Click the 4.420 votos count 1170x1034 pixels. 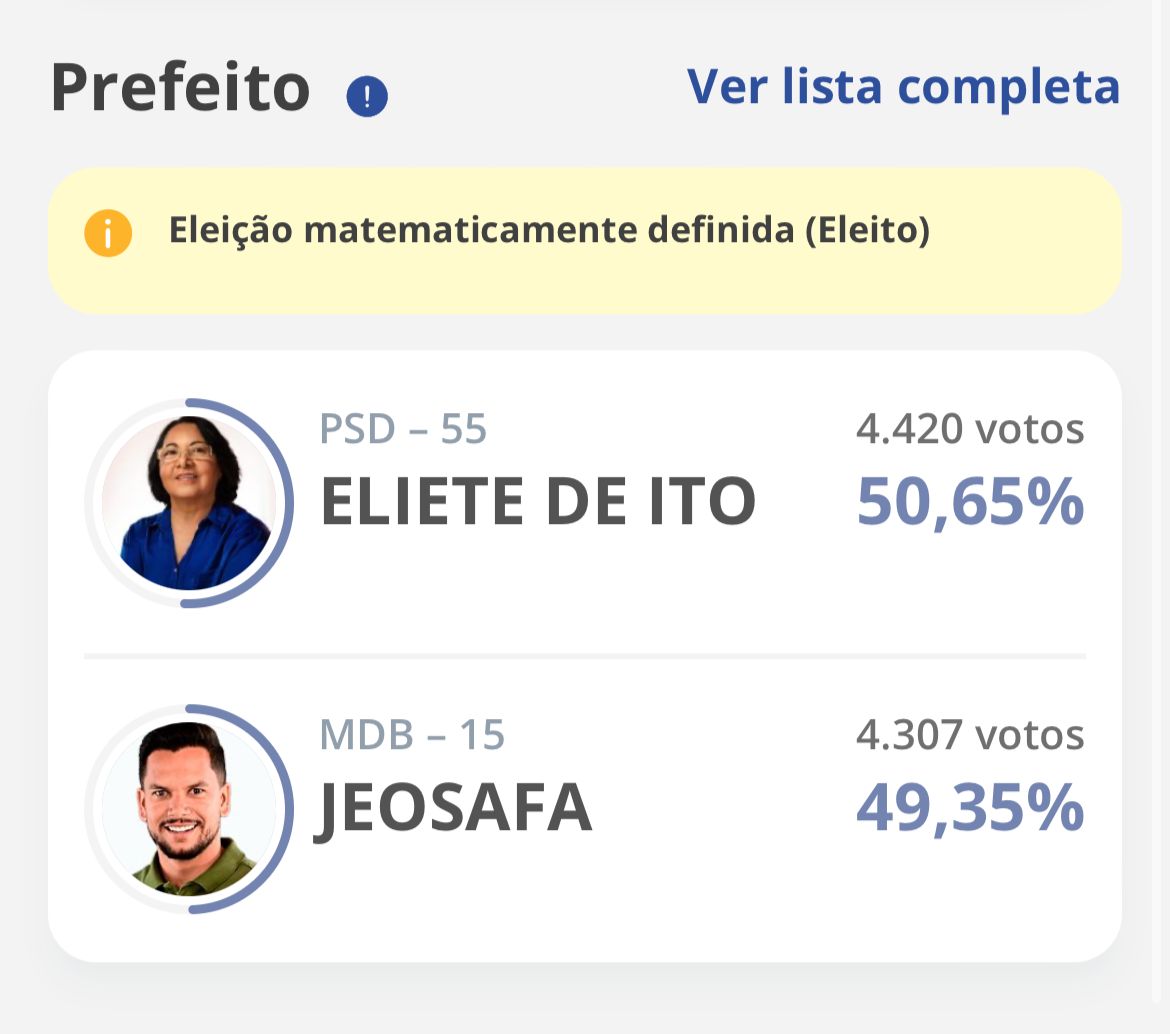(970, 430)
